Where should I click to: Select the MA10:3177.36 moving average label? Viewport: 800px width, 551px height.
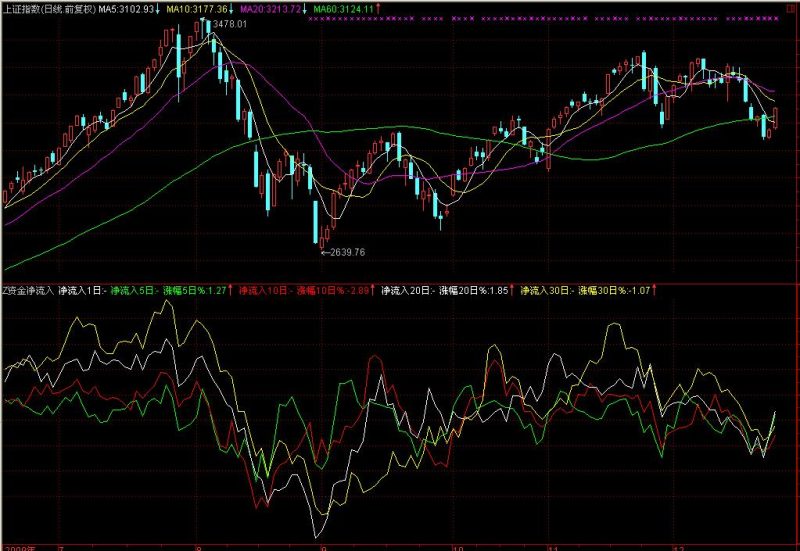click(x=197, y=9)
